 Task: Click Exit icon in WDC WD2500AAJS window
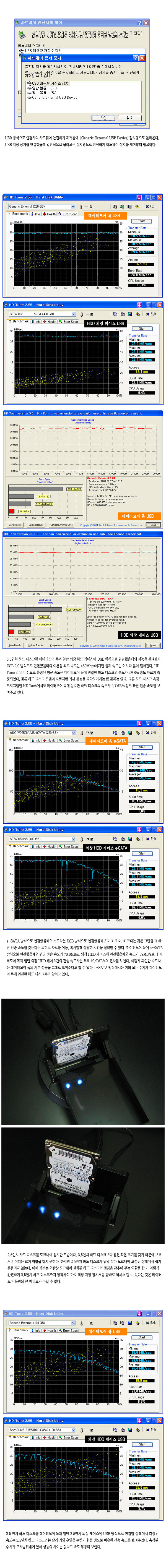151,733
